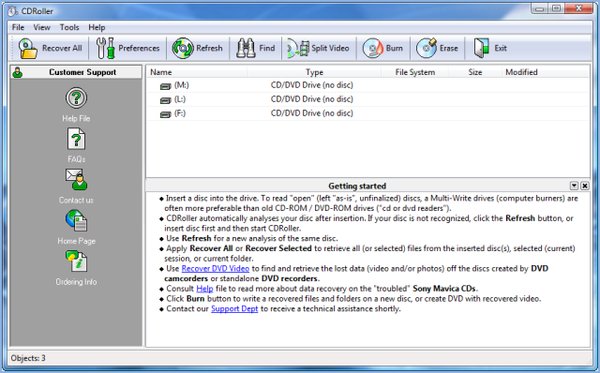Open the Tools menu
Image resolution: width=600 pixels, height=373 pixels.
[x=69, y=28]
